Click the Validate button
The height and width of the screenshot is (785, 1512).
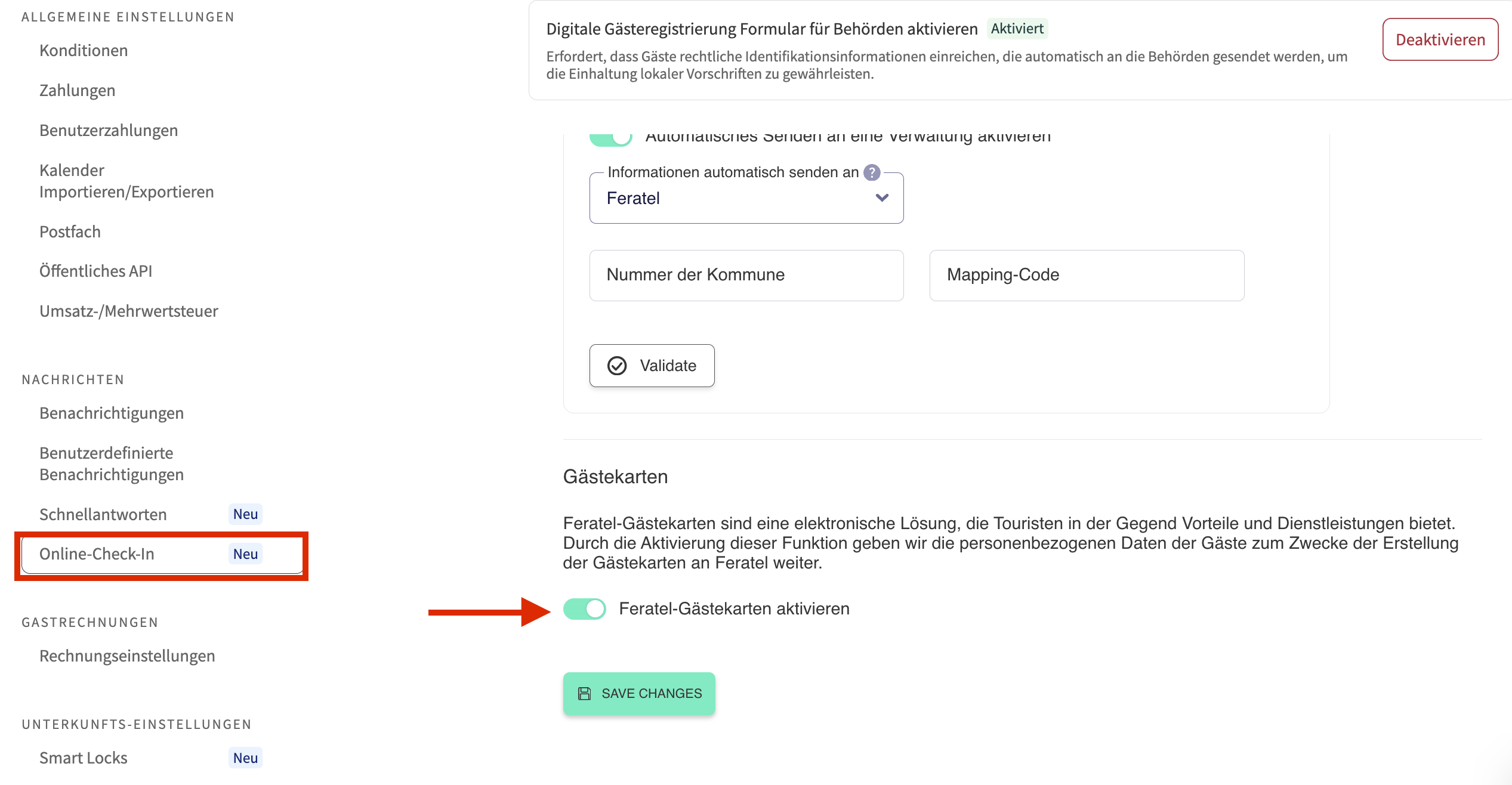(652, 366)
